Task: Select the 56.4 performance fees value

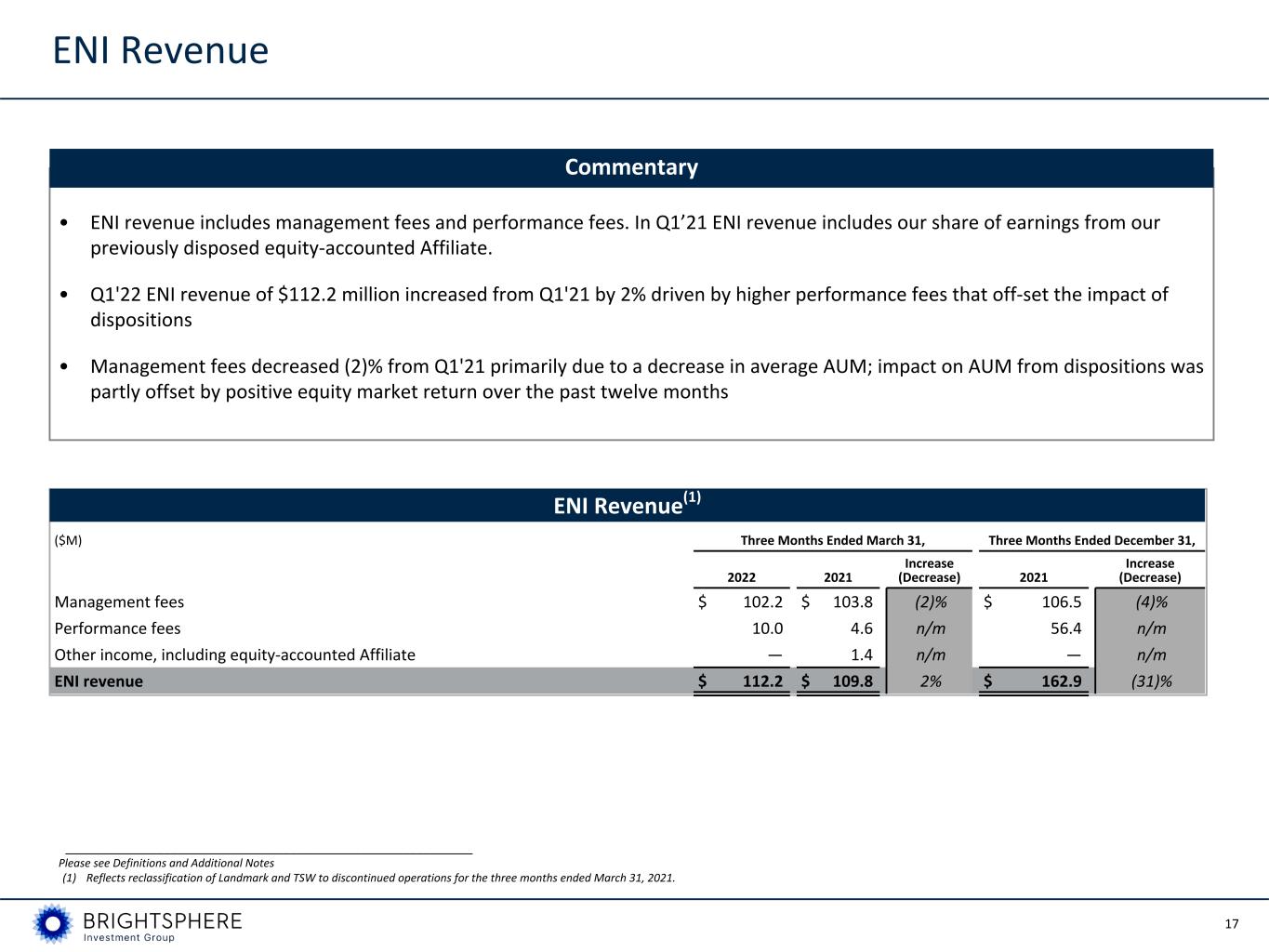Action: click(1065, 628)
